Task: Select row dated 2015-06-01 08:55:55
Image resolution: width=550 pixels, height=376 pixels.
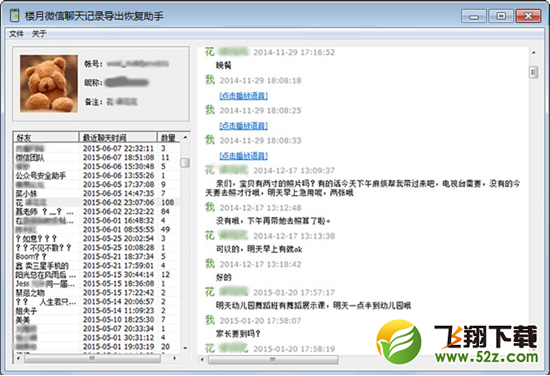Action: pos(97,229)
